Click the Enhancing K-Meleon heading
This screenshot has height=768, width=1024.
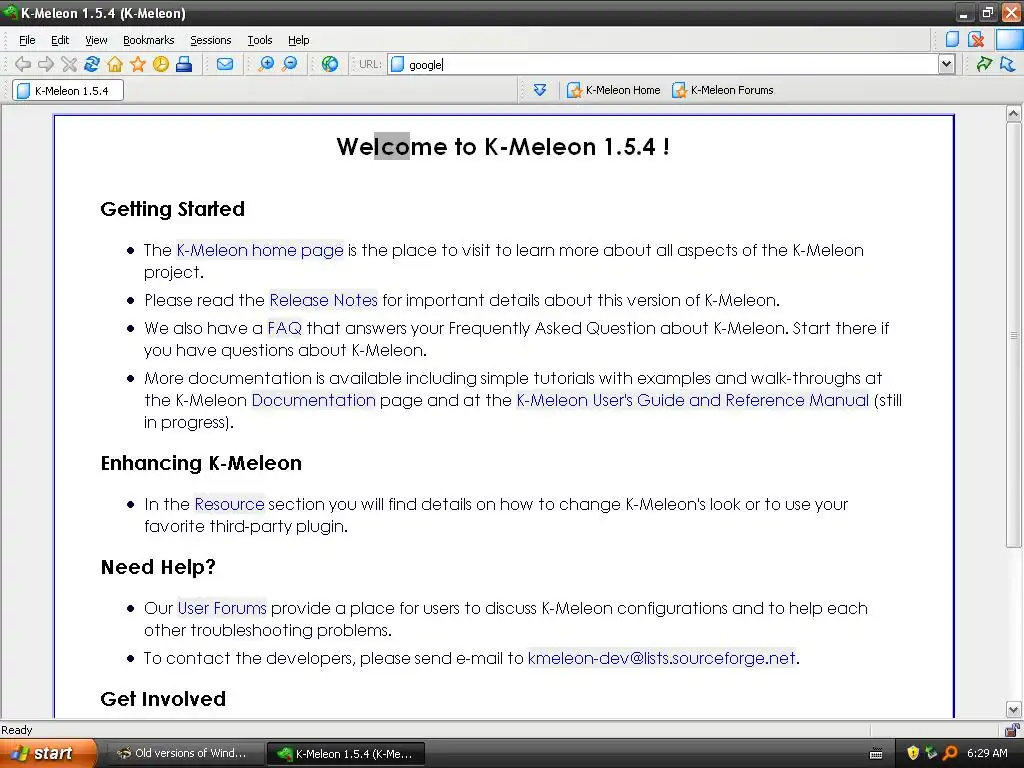pyautogui.click(x=201, y=463)
